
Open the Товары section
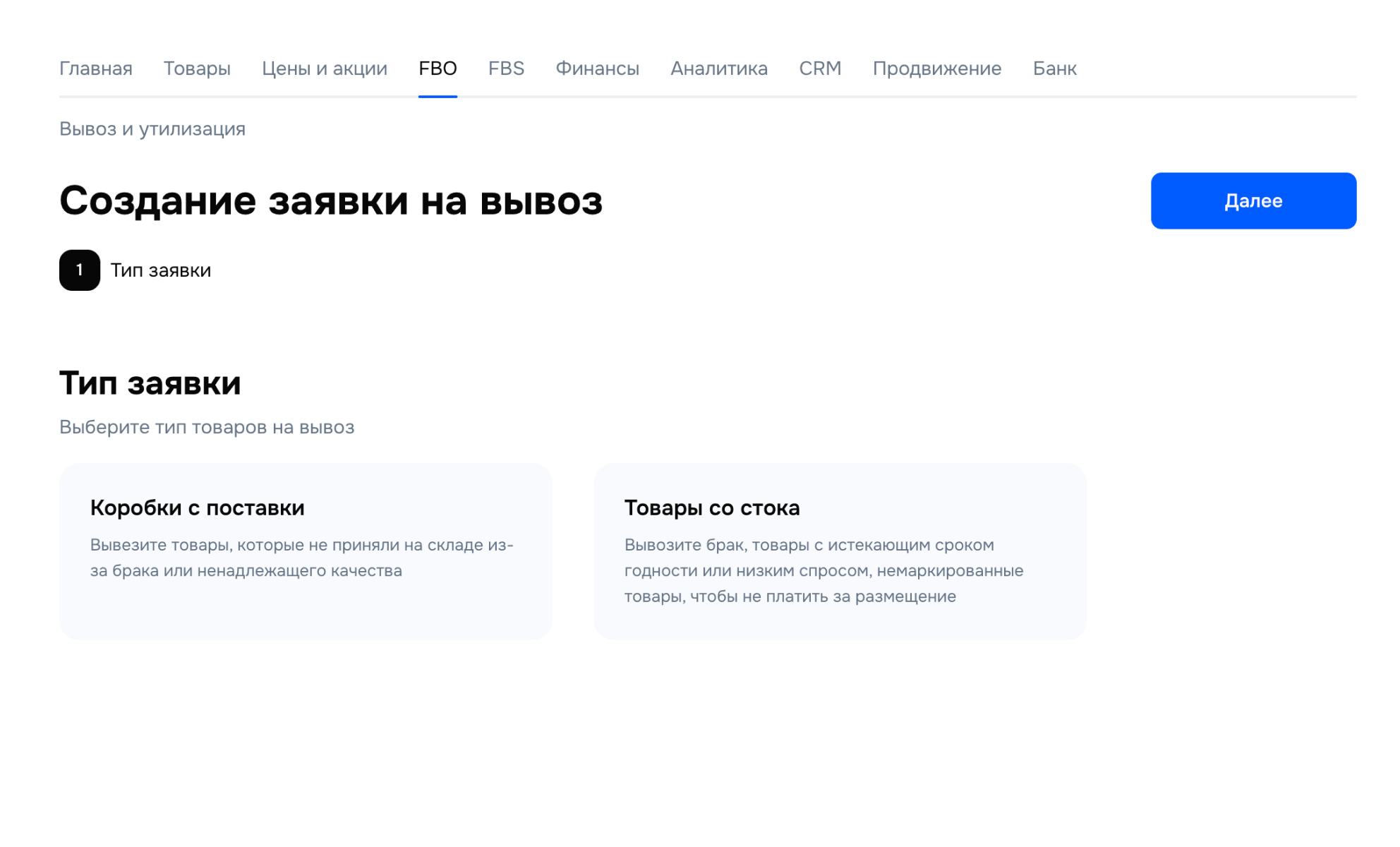[197, 68]
